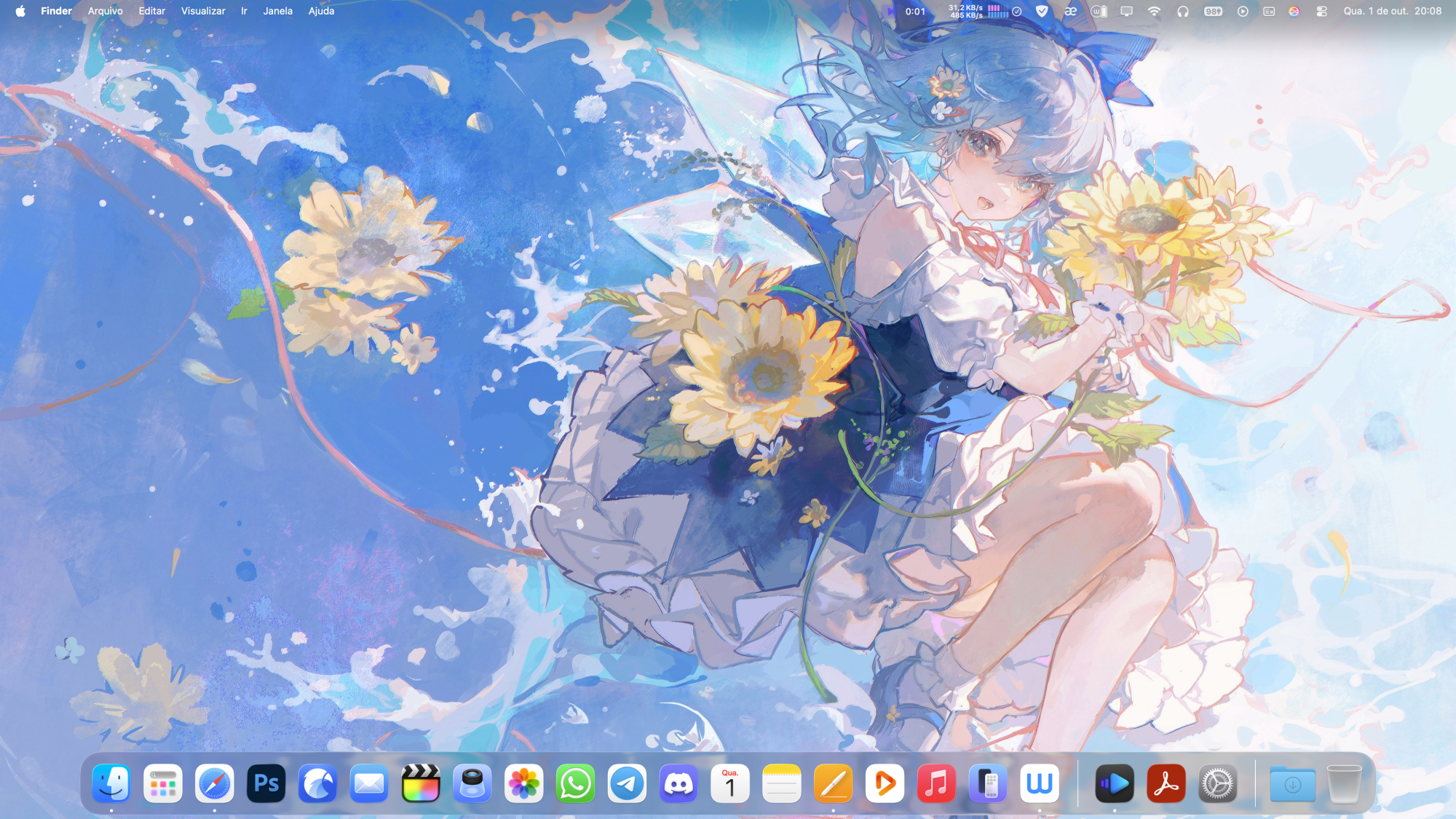
Task: Open System Settings gear icon
Action: 1217,784
